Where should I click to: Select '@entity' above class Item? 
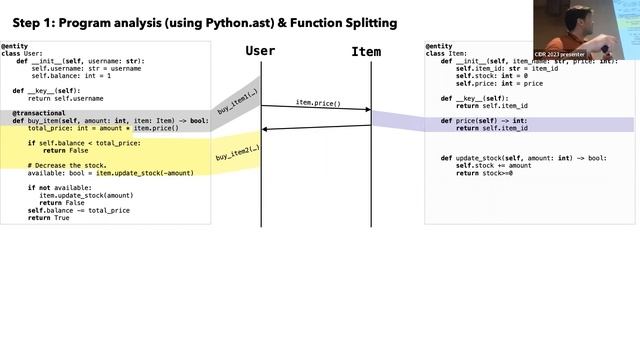pos(439,46)
